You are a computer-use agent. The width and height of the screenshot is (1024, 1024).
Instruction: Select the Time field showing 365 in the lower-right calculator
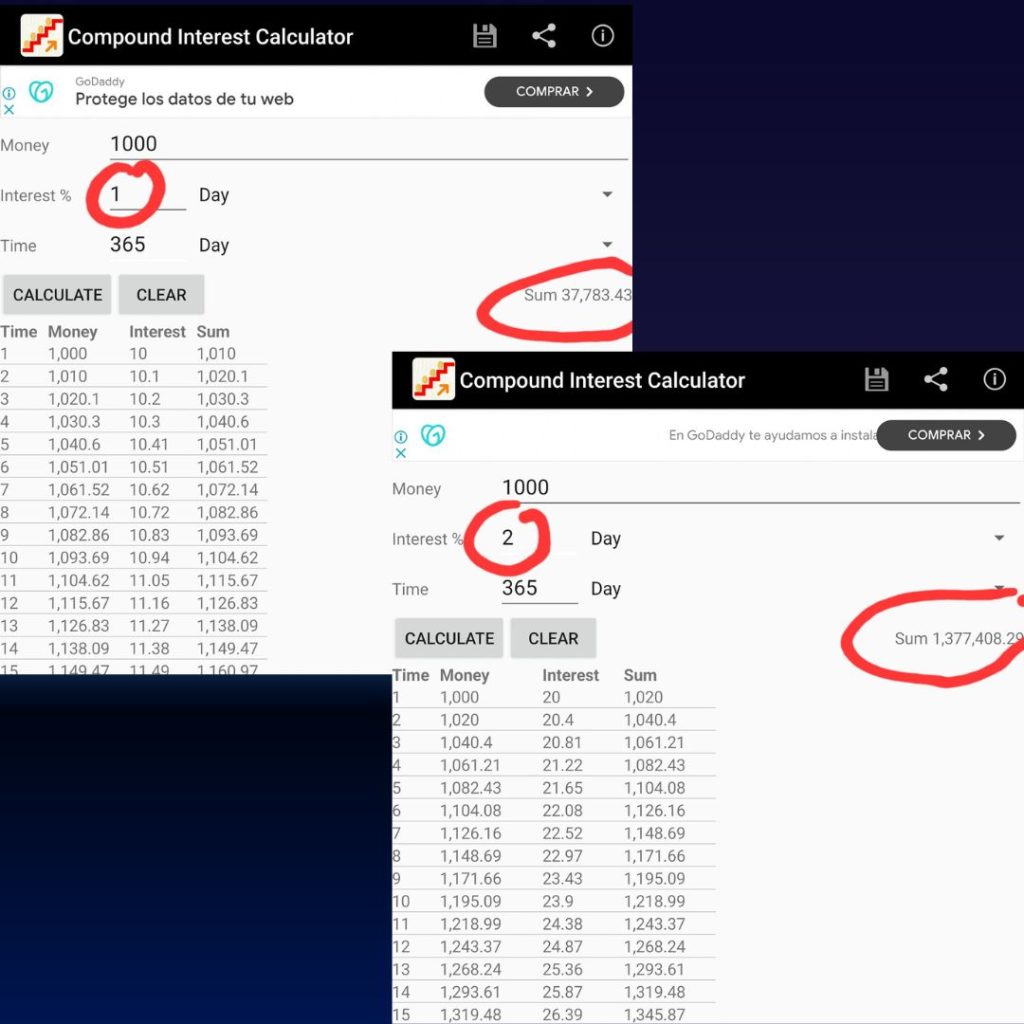coord(538,589)
